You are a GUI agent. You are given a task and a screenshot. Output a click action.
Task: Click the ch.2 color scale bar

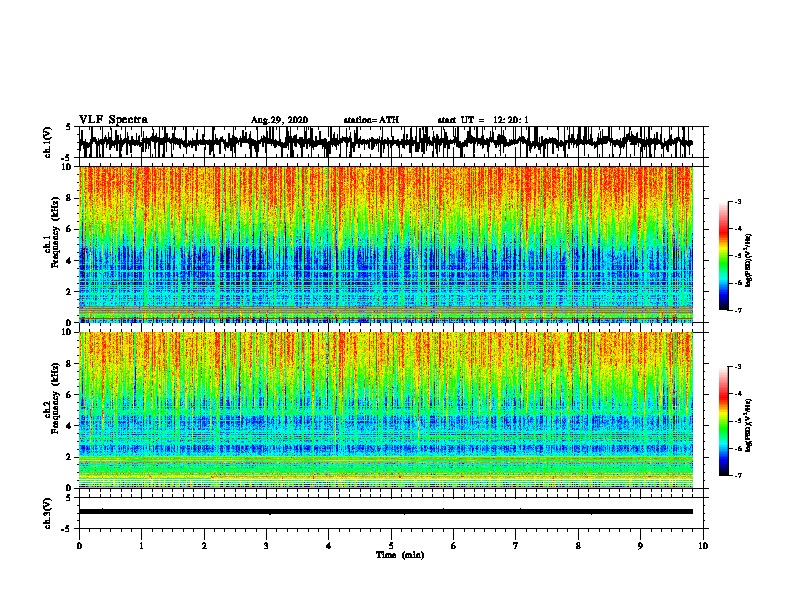(723, 421)
